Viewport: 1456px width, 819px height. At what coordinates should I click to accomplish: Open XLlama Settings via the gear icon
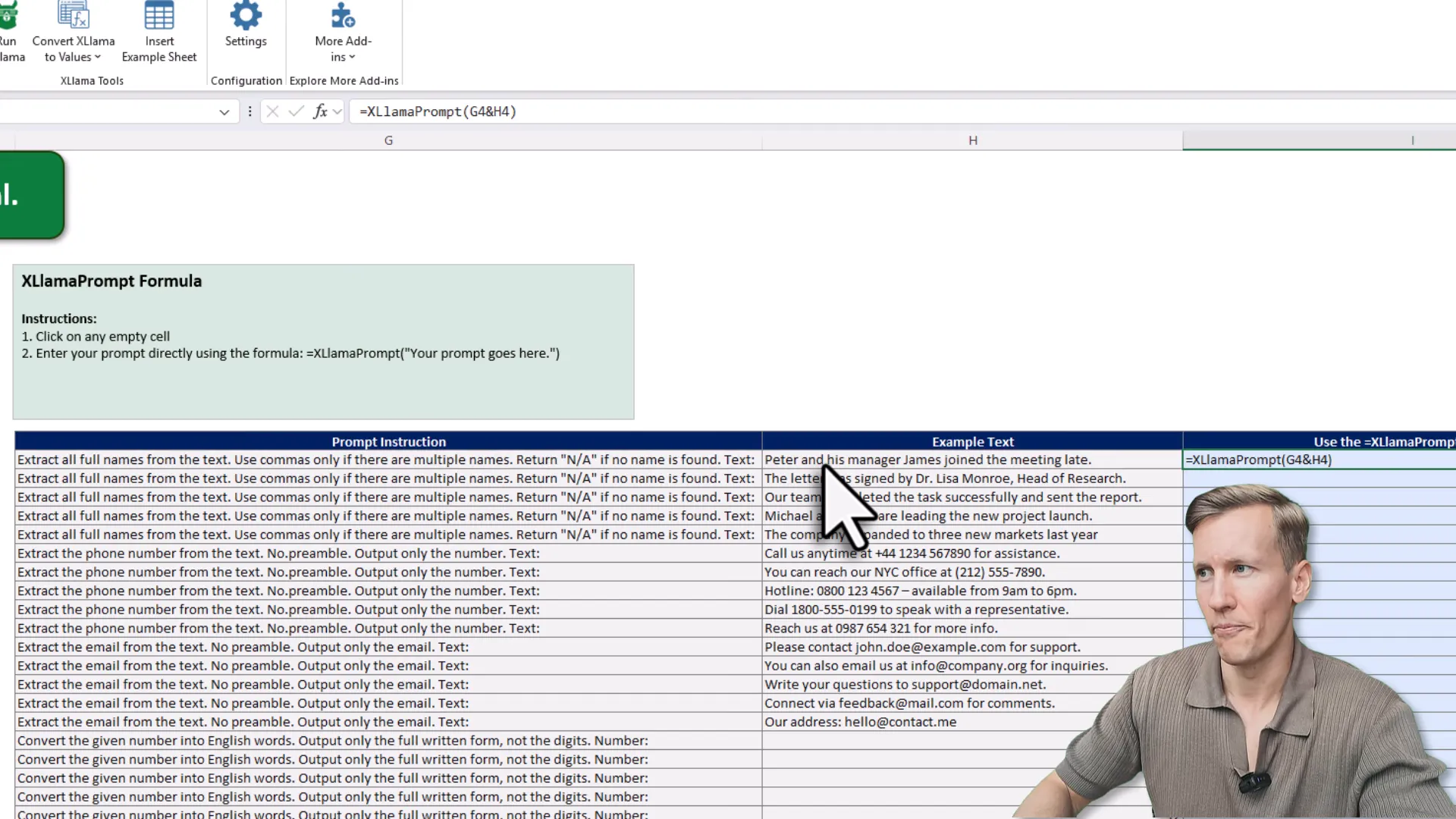[246, 15]
